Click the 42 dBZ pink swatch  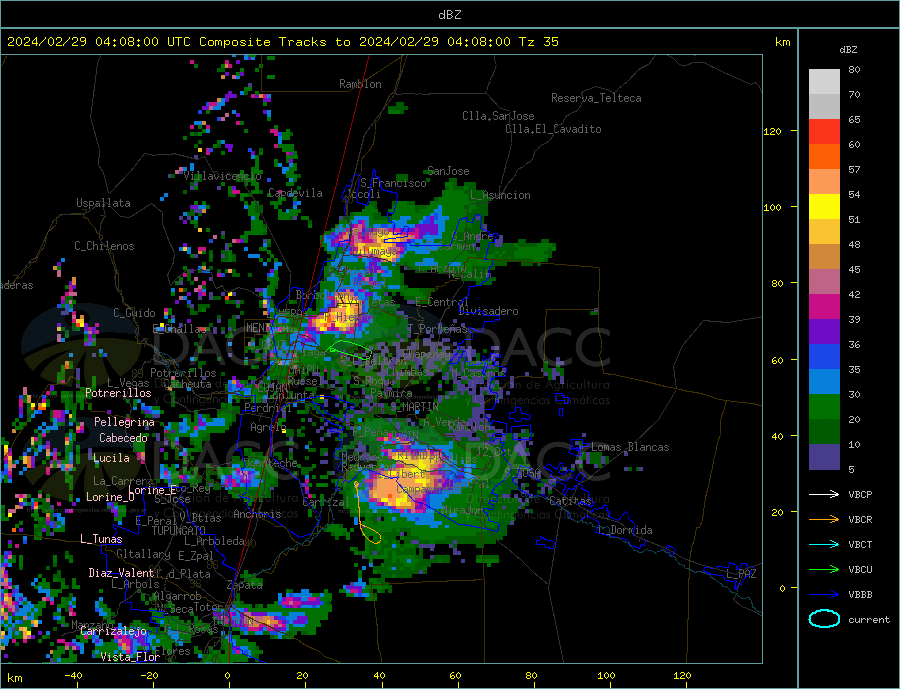824,281
